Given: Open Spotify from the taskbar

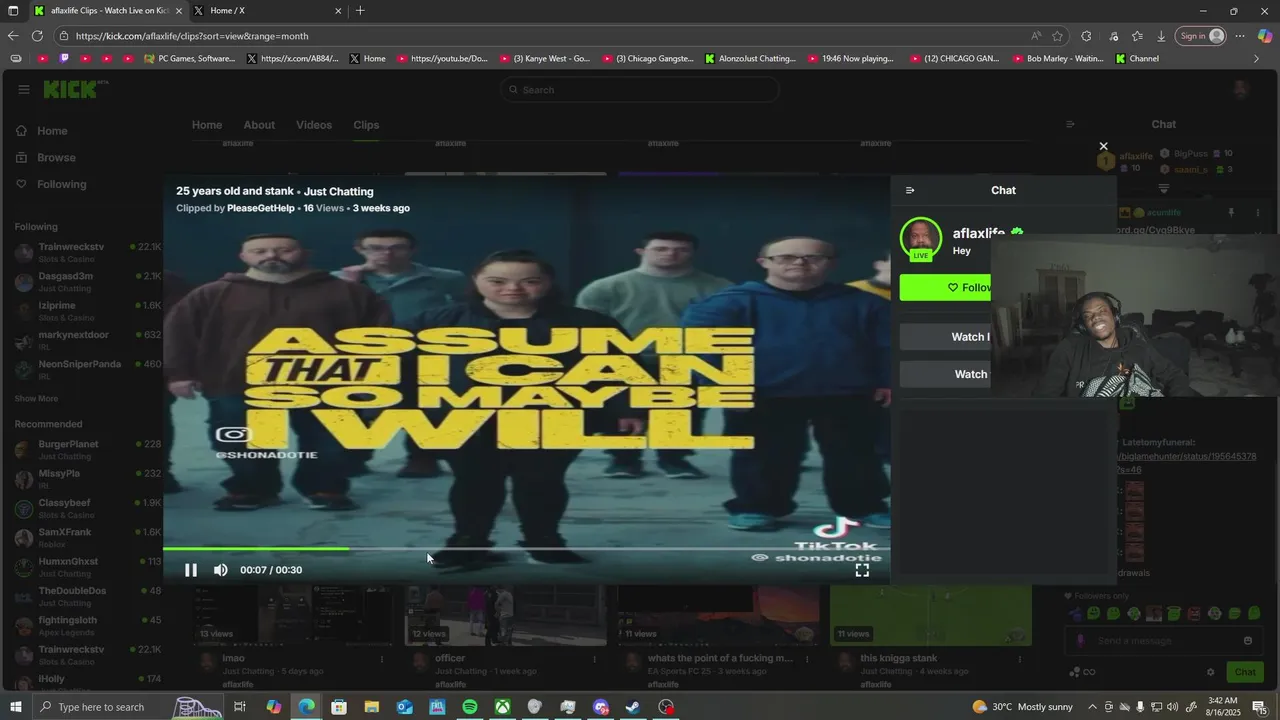Looking at the screenshot, I should (x=470, y=707).
